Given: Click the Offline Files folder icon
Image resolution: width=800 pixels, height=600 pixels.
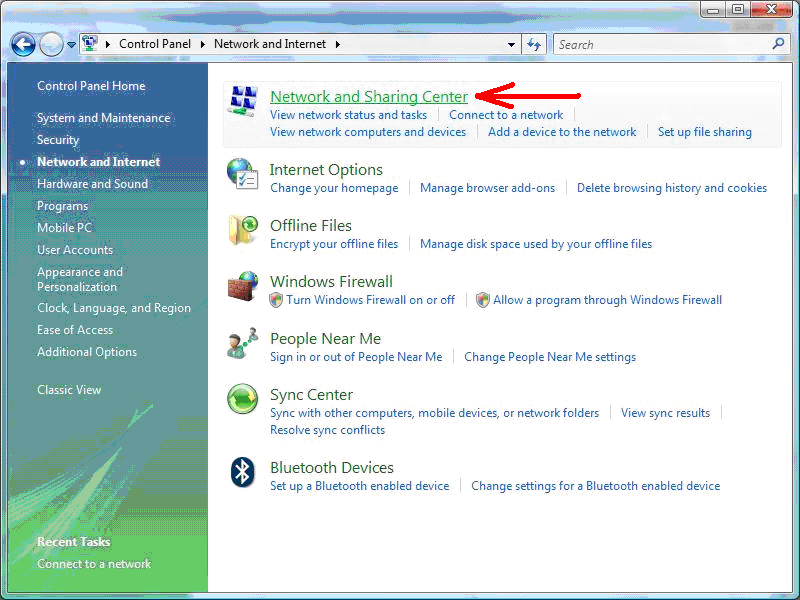Looking at the screenshot, I should coord(243,230).
